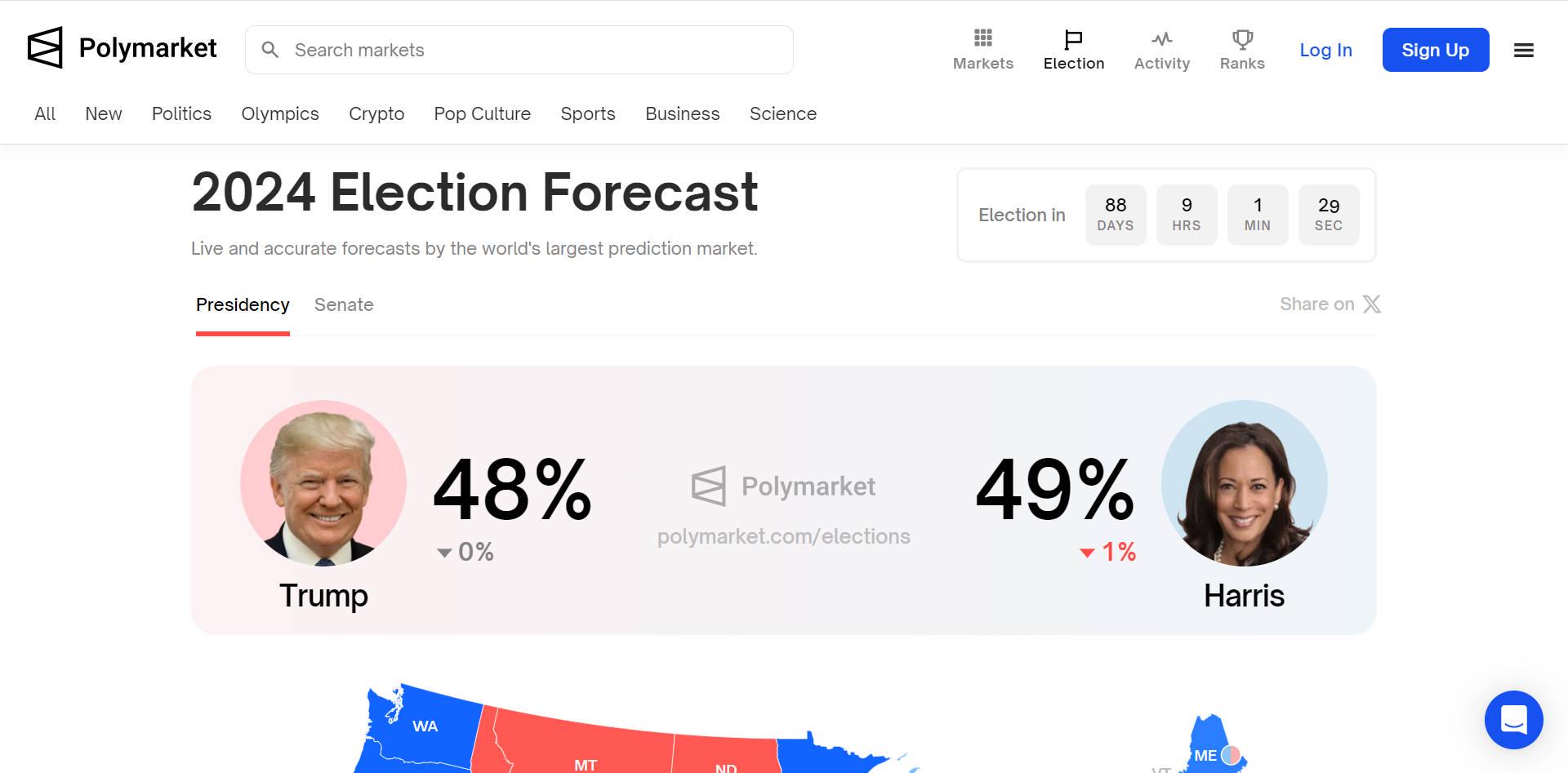Switch to the Senate tab
Viewport: 1568px width, 773px height.
pos(344,305)
